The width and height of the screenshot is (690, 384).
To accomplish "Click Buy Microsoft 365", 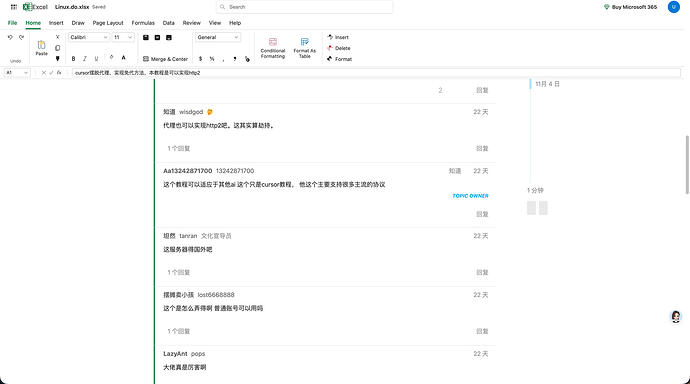I will coord(630,7).
